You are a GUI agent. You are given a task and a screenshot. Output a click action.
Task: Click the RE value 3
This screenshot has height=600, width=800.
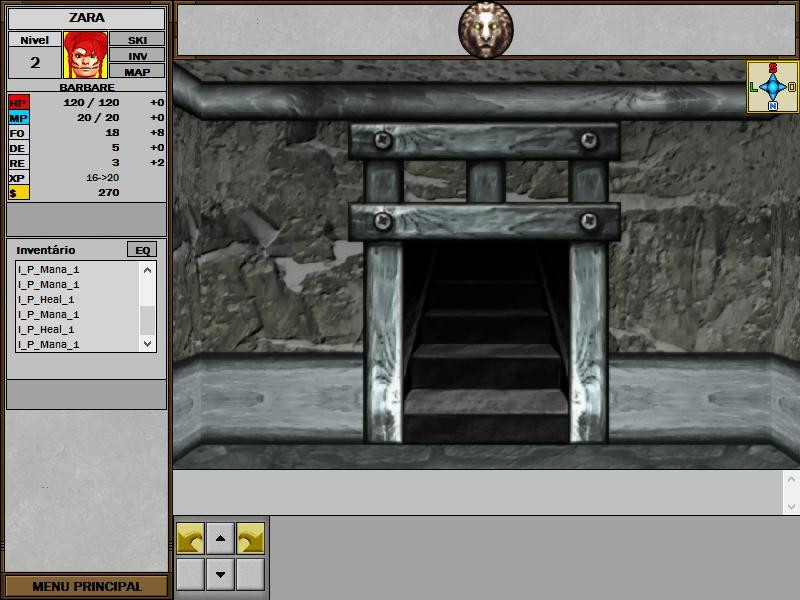(116, 162)
